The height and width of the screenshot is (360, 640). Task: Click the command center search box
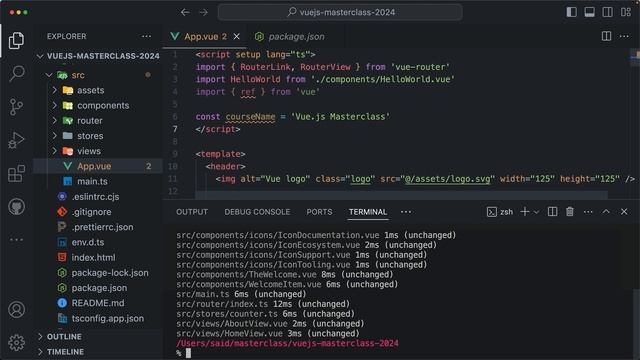[340, 12]
